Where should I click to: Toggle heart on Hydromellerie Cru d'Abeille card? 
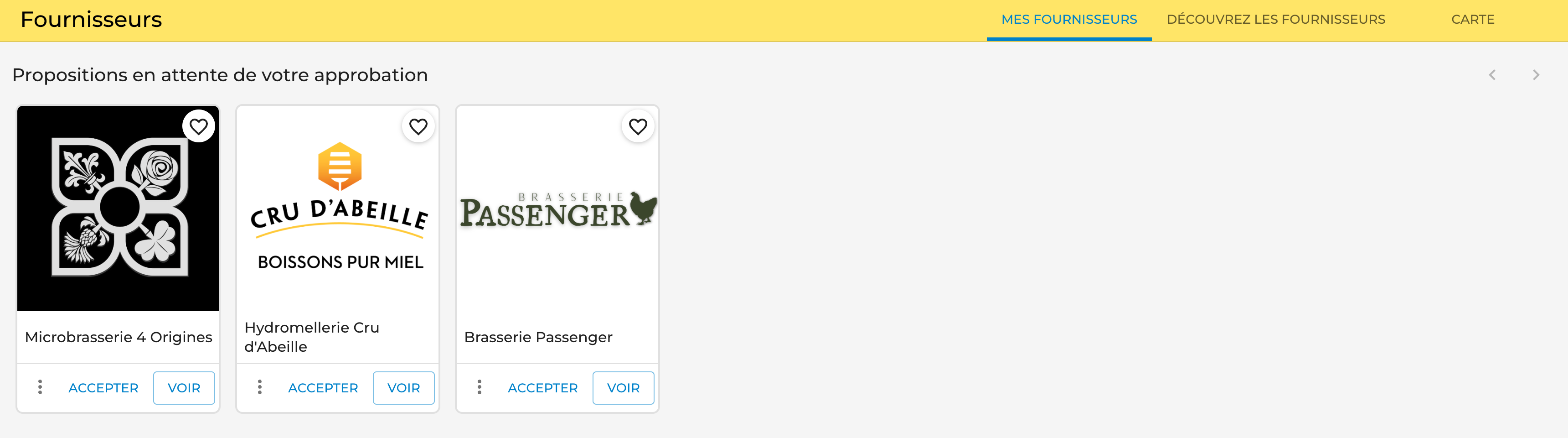click(418, 127)
